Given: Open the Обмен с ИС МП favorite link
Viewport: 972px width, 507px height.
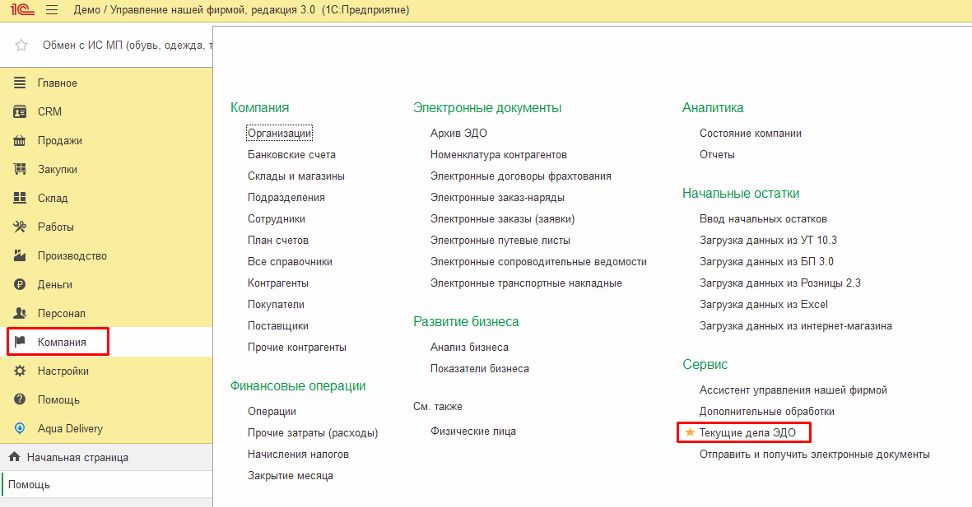Looking at the screenshot, I should (x=127, y=45).
